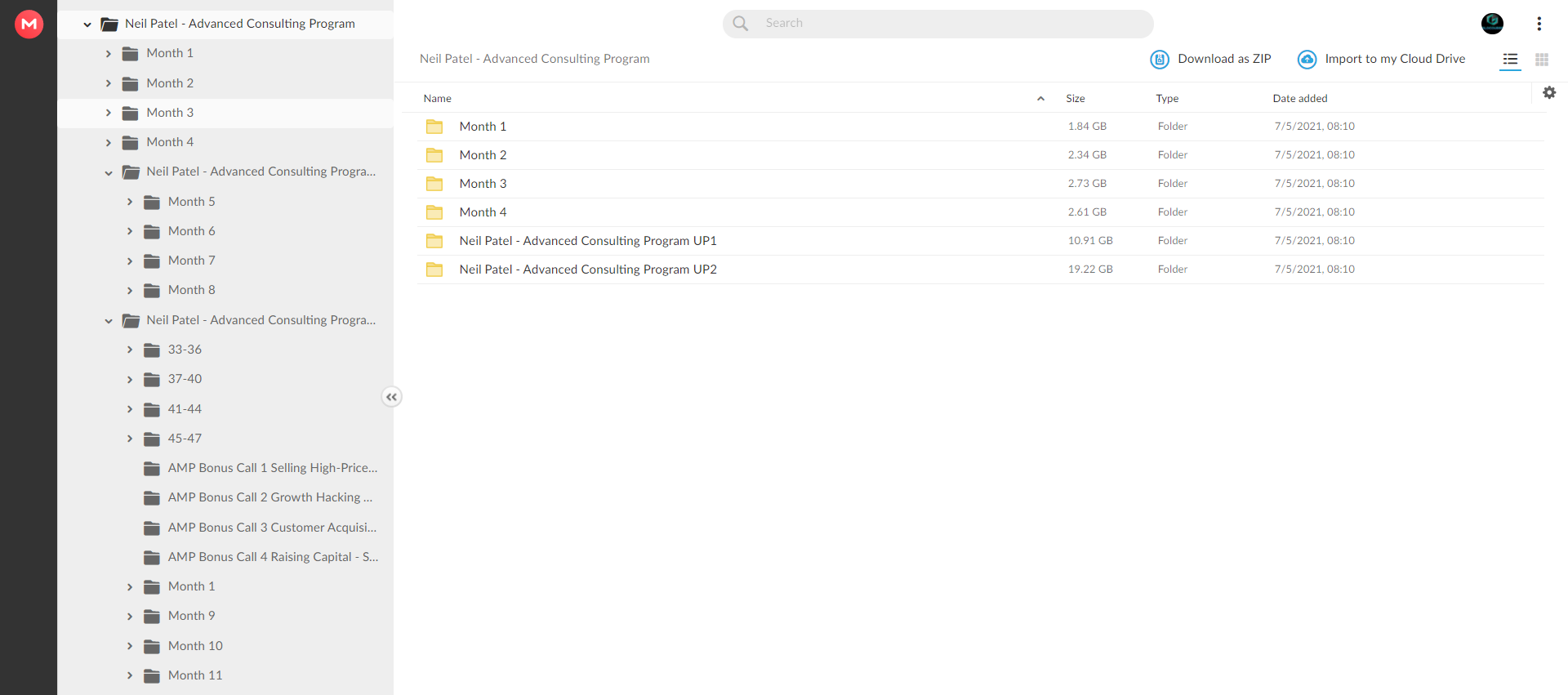This screenshot has width=1568, height=695.
Task: Open Advanced Consulting Program UP2 folder row
Action: point(980,270)
